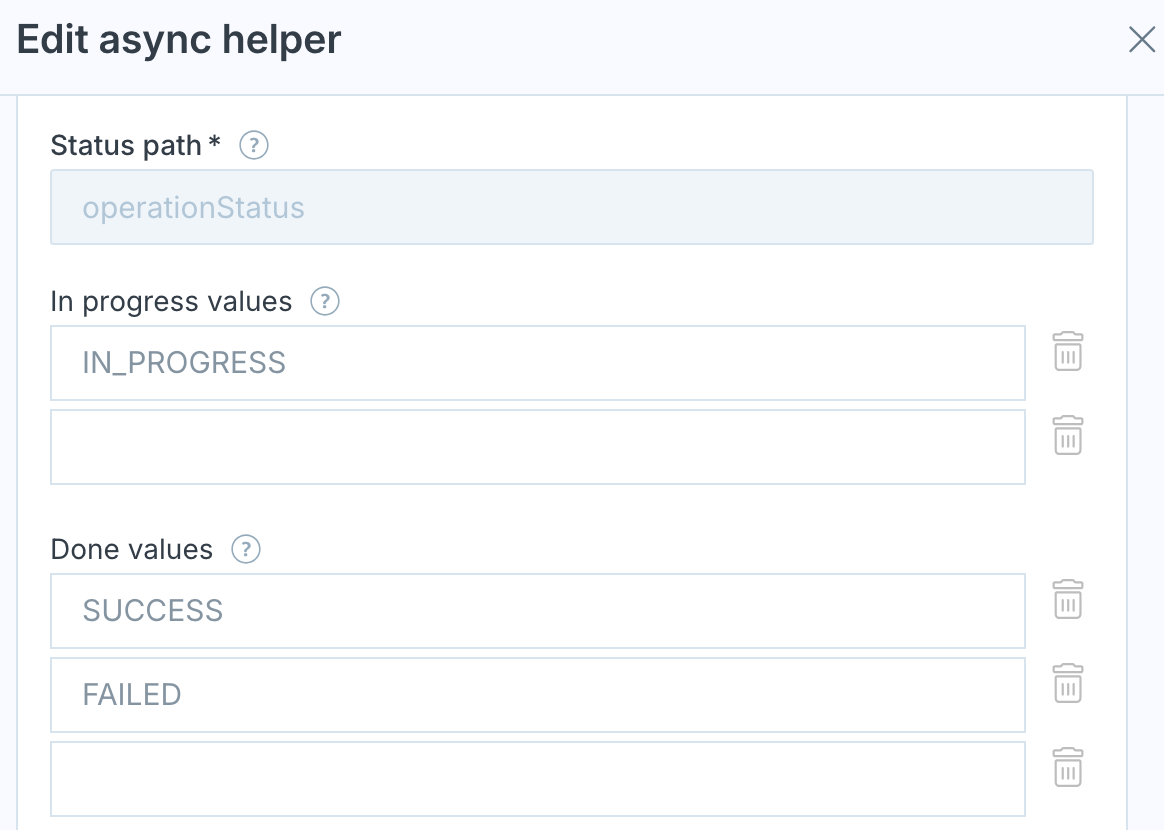Click the required asterisk beside Status path
This screenshot has height=830, width=1164.
215,140
